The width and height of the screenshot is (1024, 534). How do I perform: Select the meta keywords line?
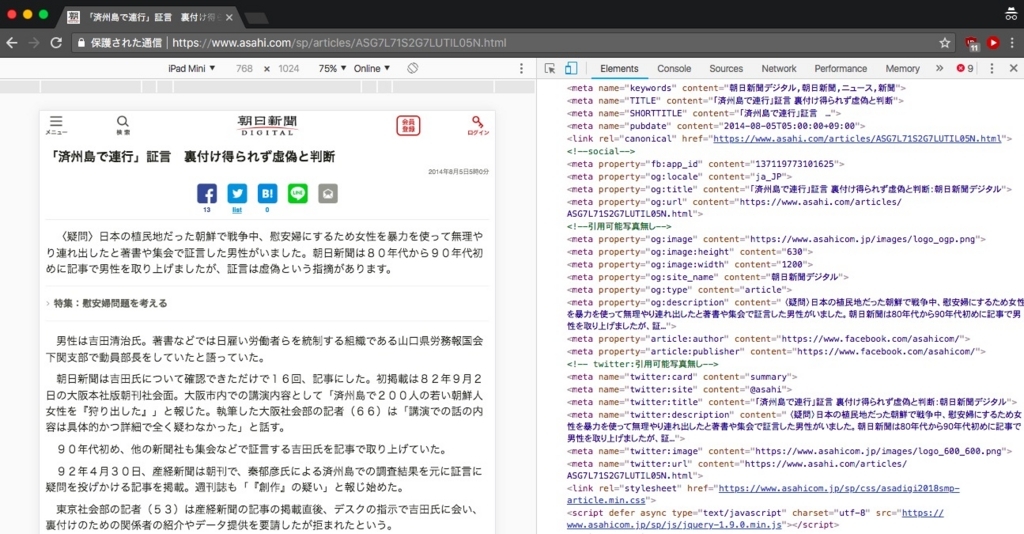coord(737,88)
